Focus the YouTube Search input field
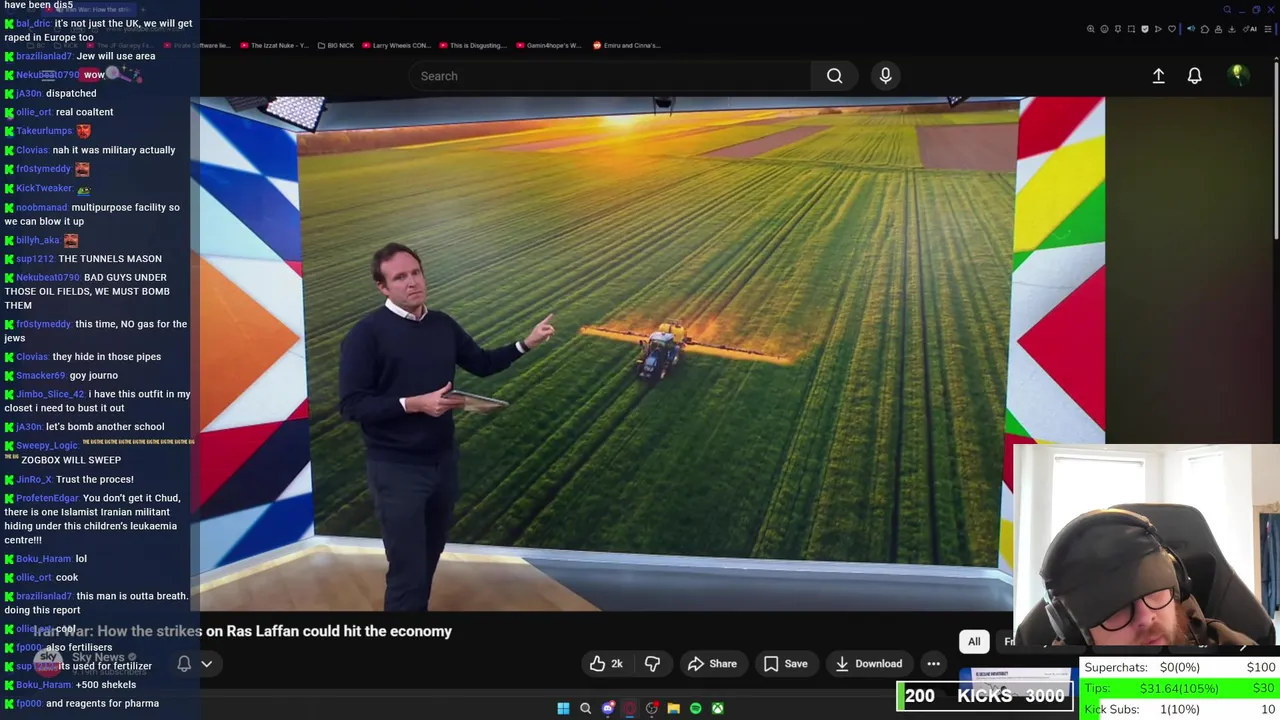Image resolution: width=1280 pixels, height=720 pixels. [610, 76]
